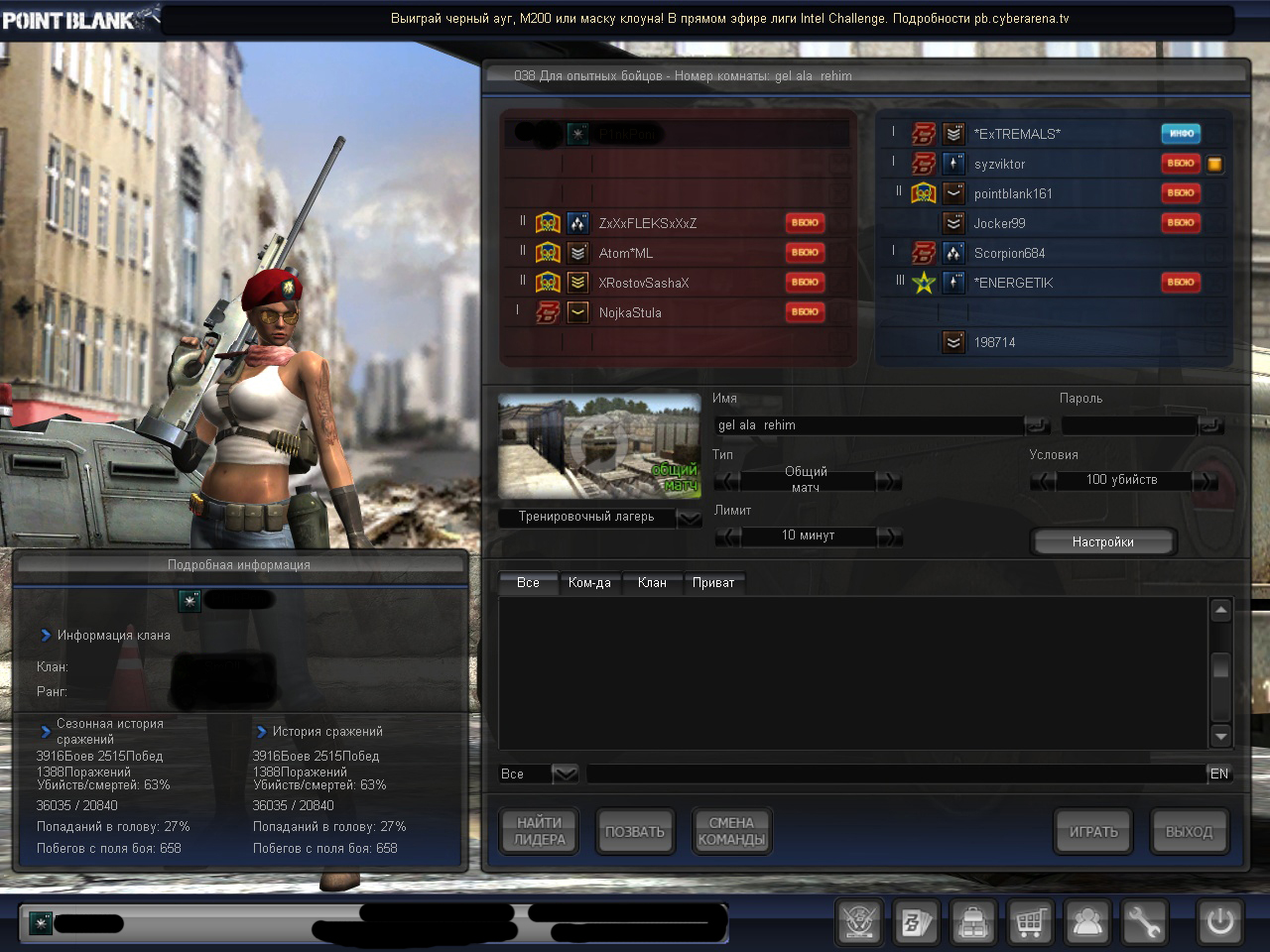The width and height of the screenshot is (1270, 952).
Task: Open the PB mission cards icon
Action: point(916,922)
